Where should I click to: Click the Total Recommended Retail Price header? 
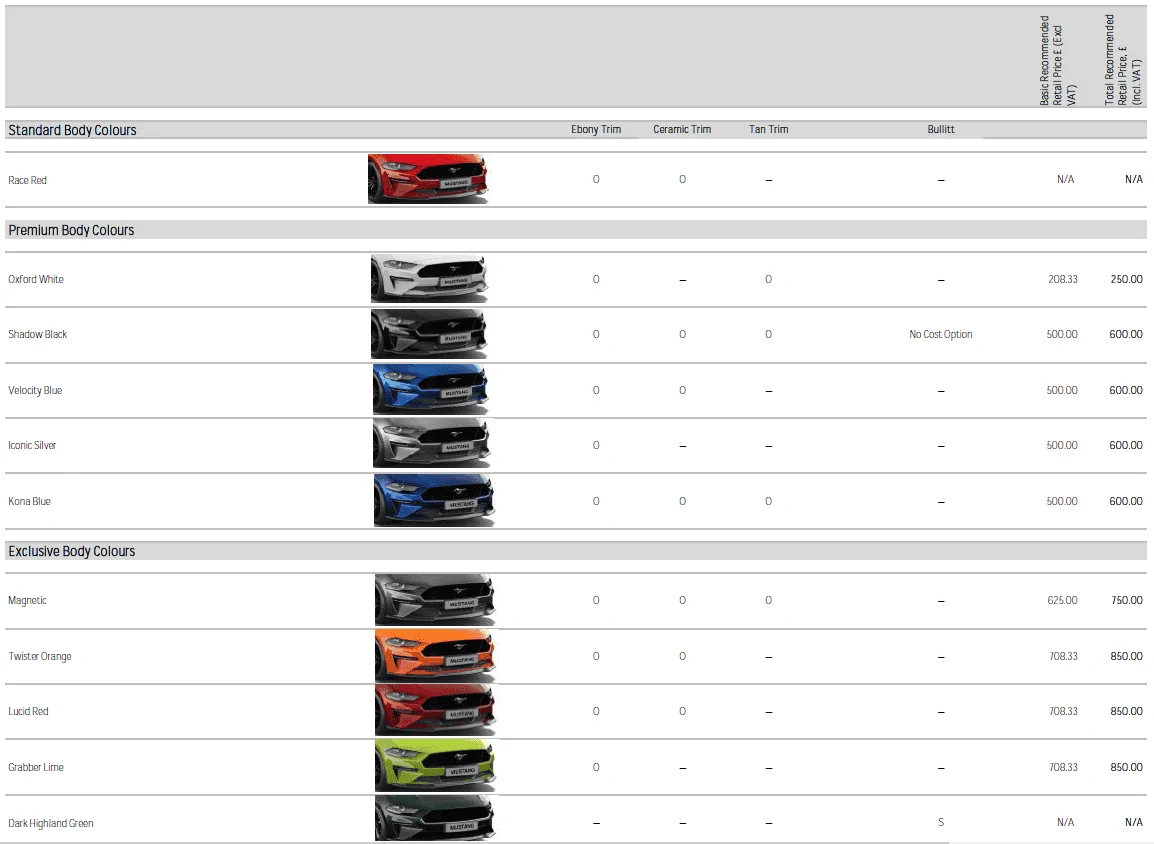click(1123, 60)
